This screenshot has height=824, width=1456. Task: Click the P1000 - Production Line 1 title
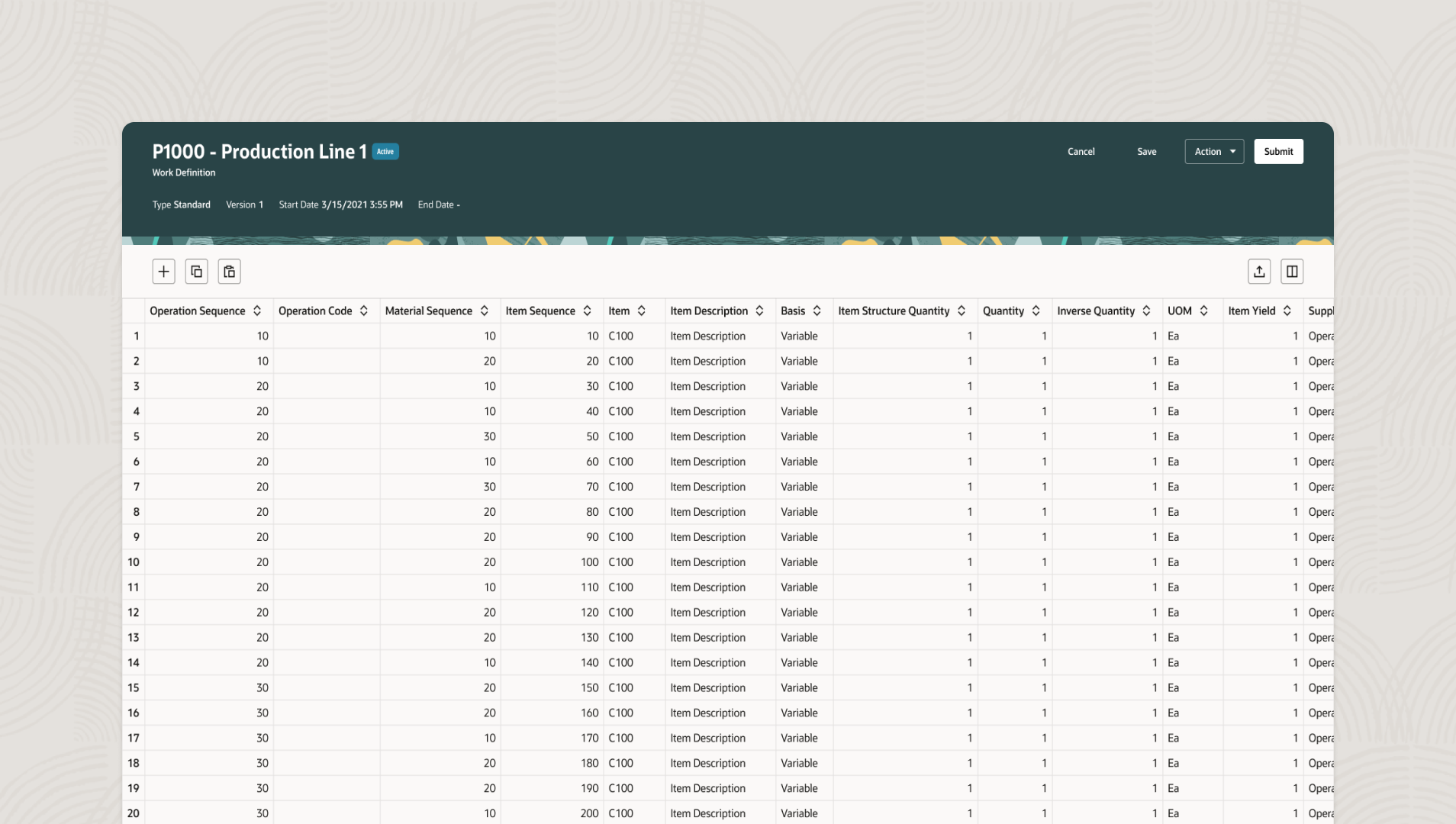tap(259, 152)
